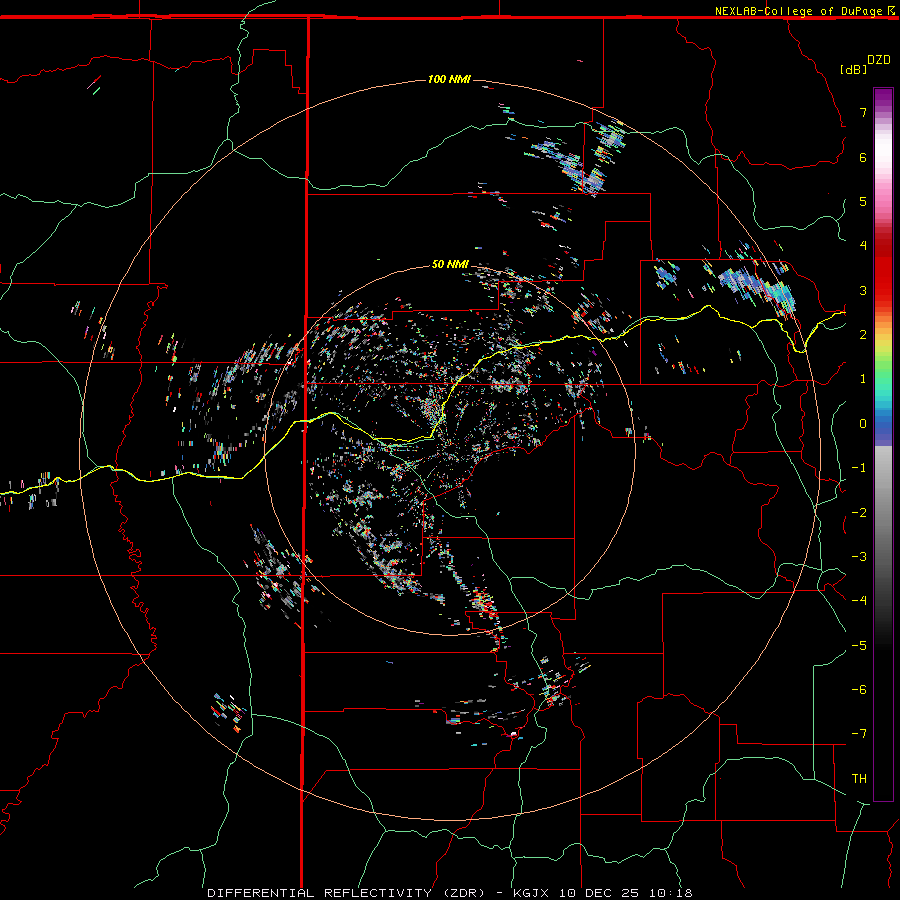
Task: Click the DIFFERENTIAL REFLECTIVITY caption text
Action: tap(319, 893)
